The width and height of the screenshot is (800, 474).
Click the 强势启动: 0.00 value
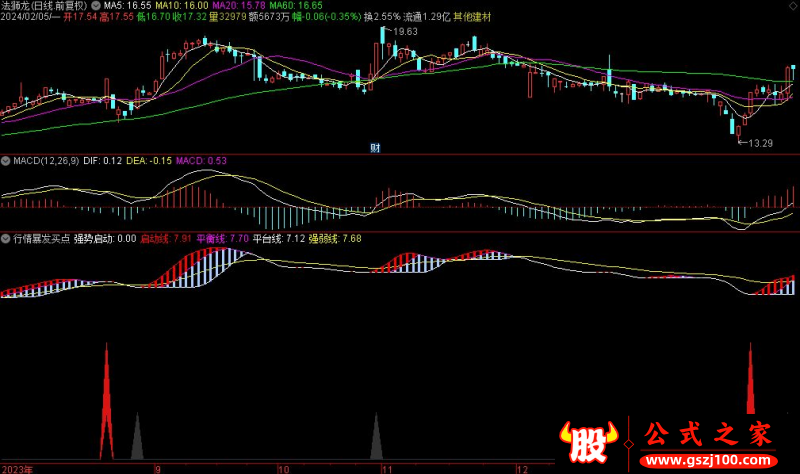[x=105, y=239]
